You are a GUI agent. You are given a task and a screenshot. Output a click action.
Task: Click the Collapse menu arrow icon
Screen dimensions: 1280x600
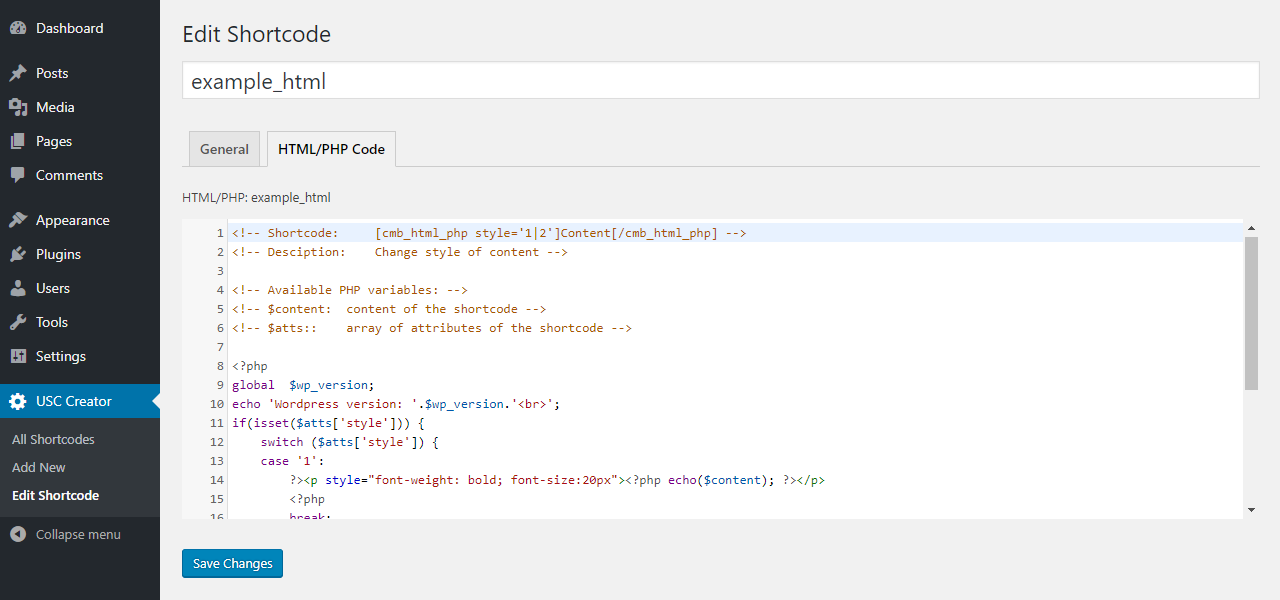[x=18, y=534]
